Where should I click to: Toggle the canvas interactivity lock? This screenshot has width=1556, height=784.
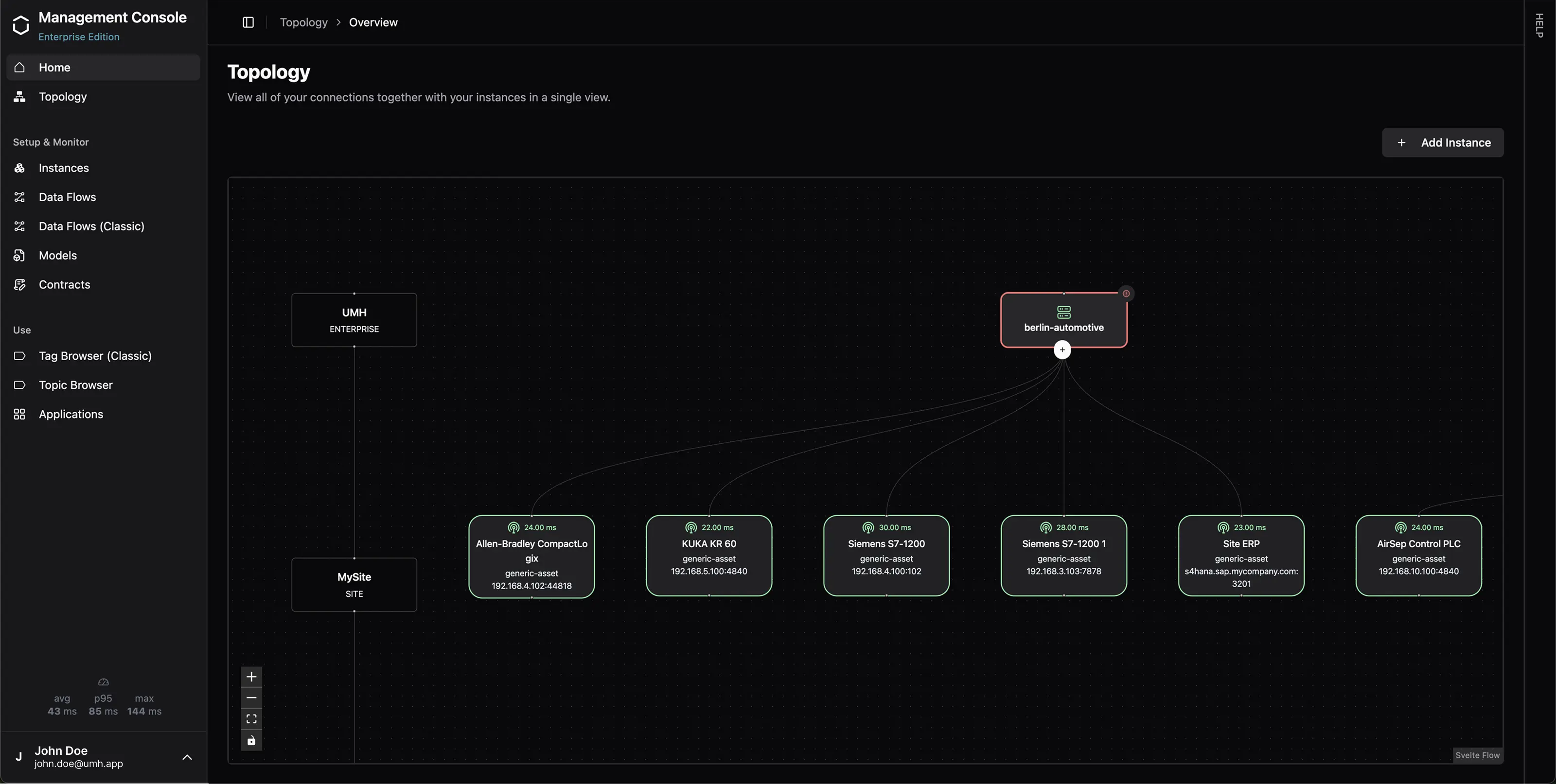(x=251, y=741)
